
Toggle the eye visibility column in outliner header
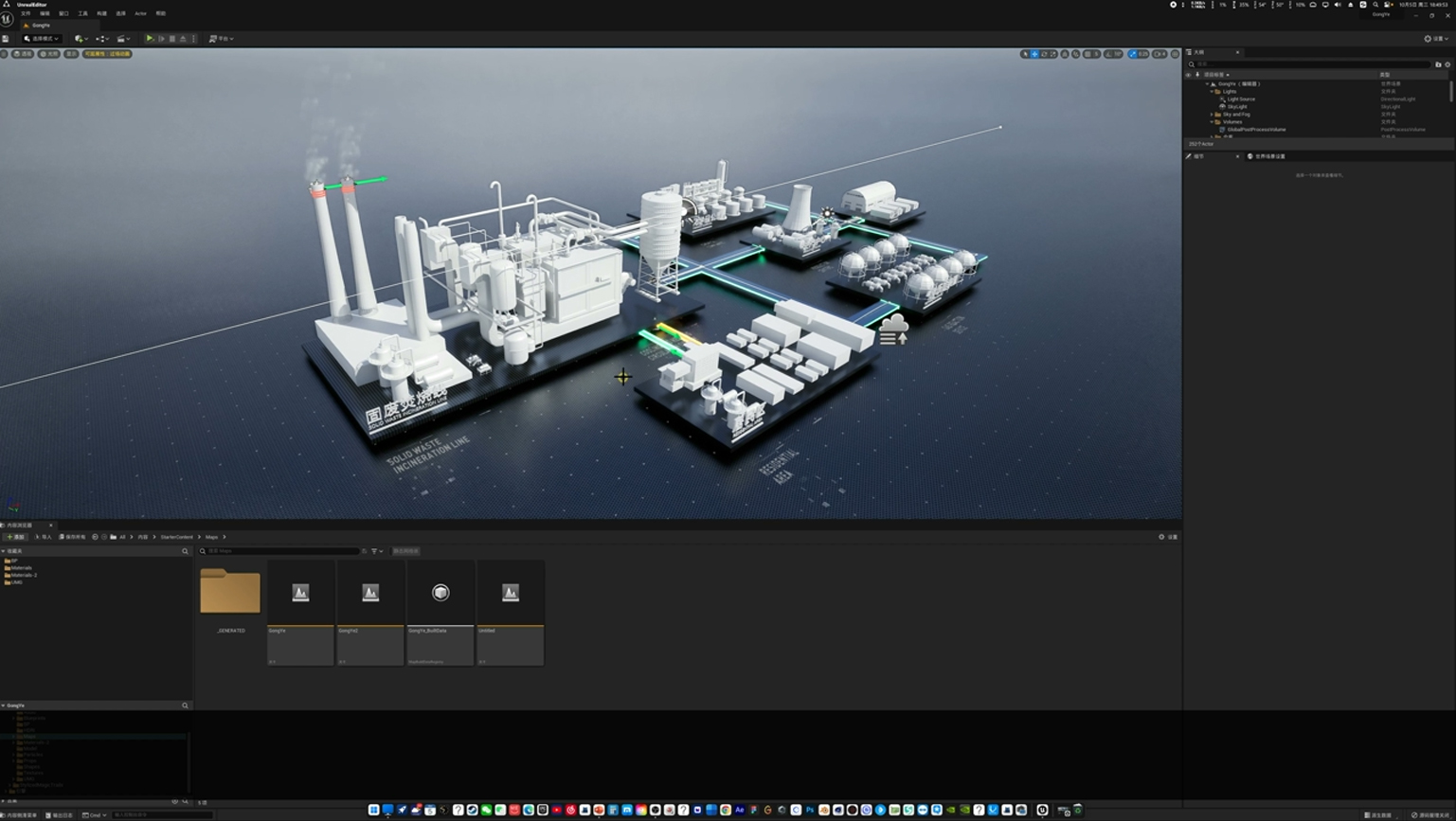[x=1188, y=75]
